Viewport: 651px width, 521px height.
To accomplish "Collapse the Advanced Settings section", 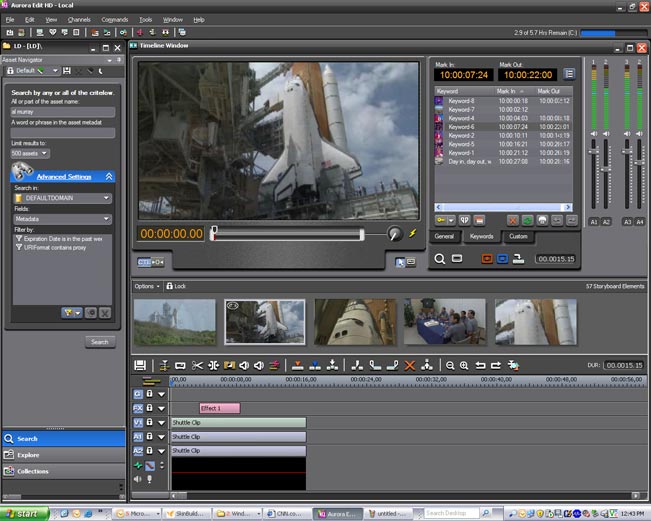I will point(108,176).
